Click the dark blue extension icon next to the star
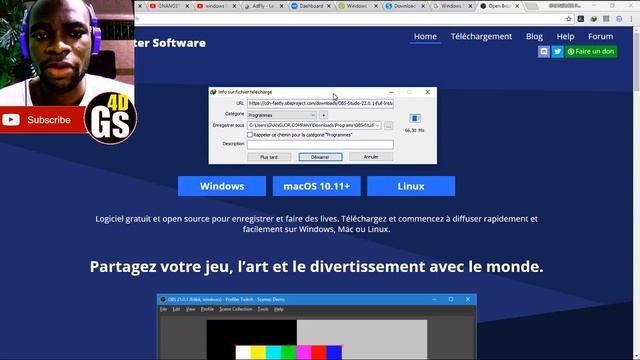640x360 pixels. [581, 19]
